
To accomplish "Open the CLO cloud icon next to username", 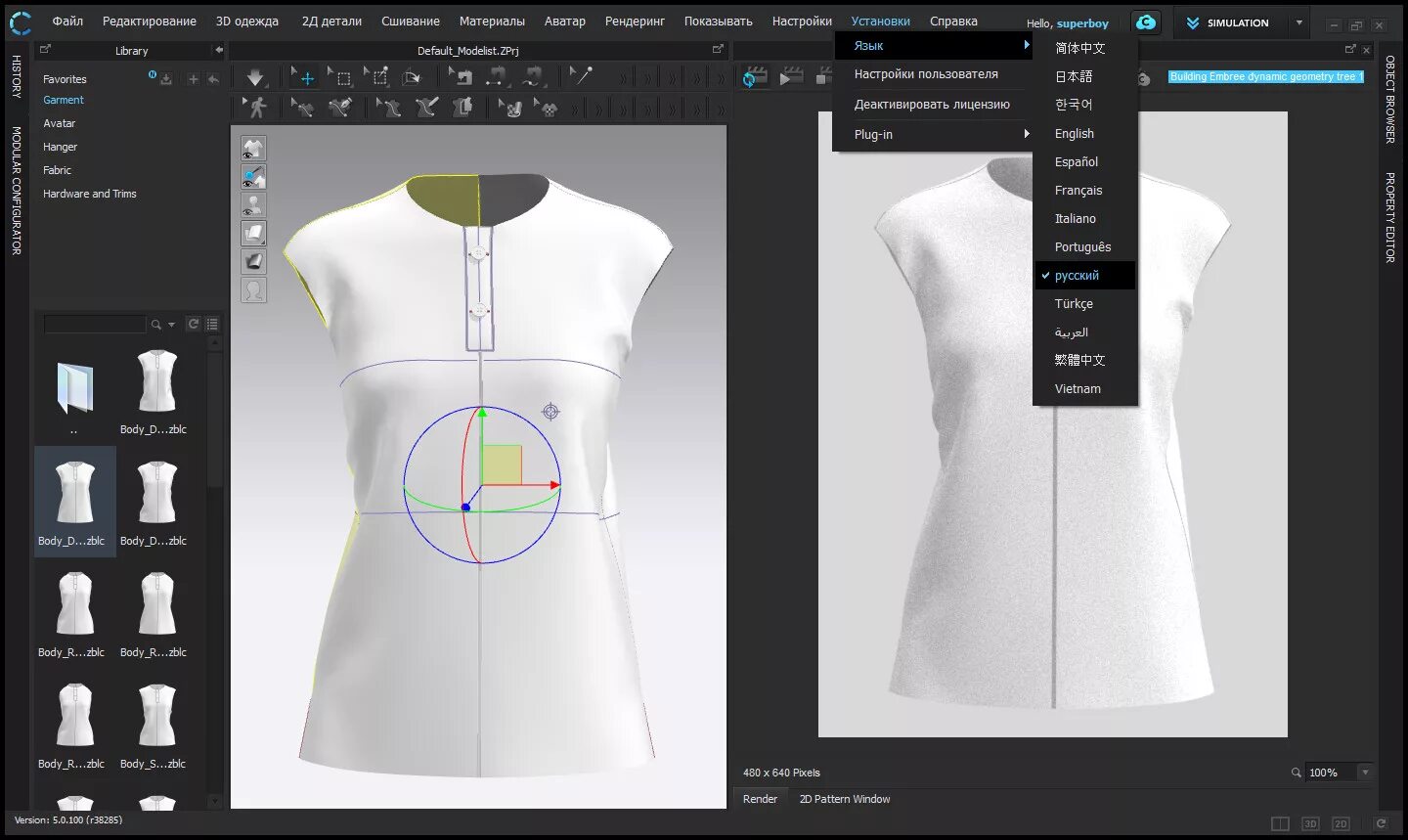I will [x=1146, y=22].
